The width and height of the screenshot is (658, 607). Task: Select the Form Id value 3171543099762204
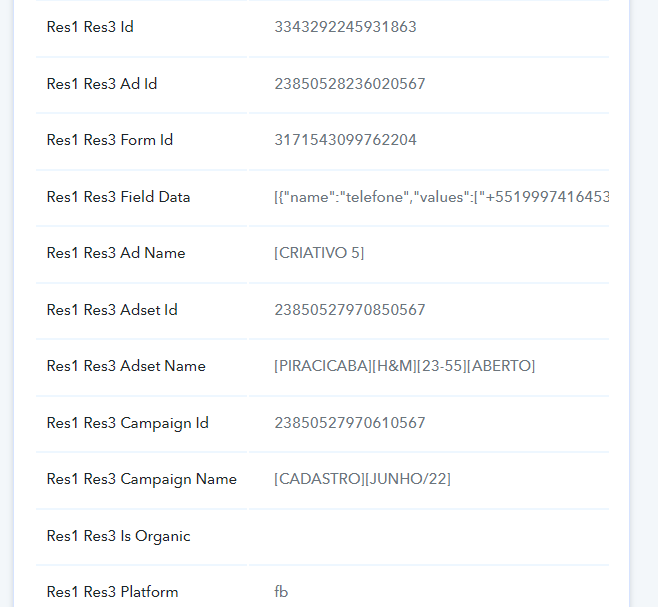pos(345,140)
